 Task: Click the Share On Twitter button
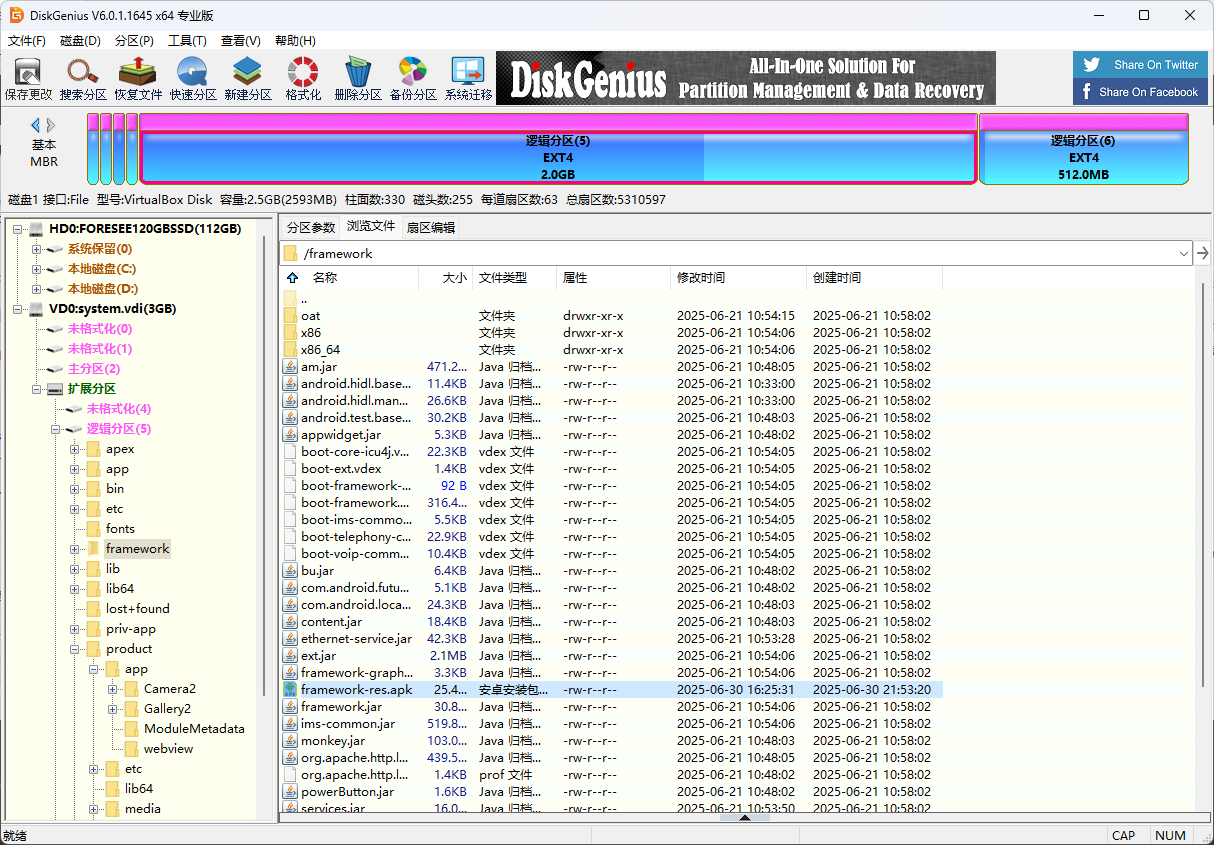(x=1140, y=64)
